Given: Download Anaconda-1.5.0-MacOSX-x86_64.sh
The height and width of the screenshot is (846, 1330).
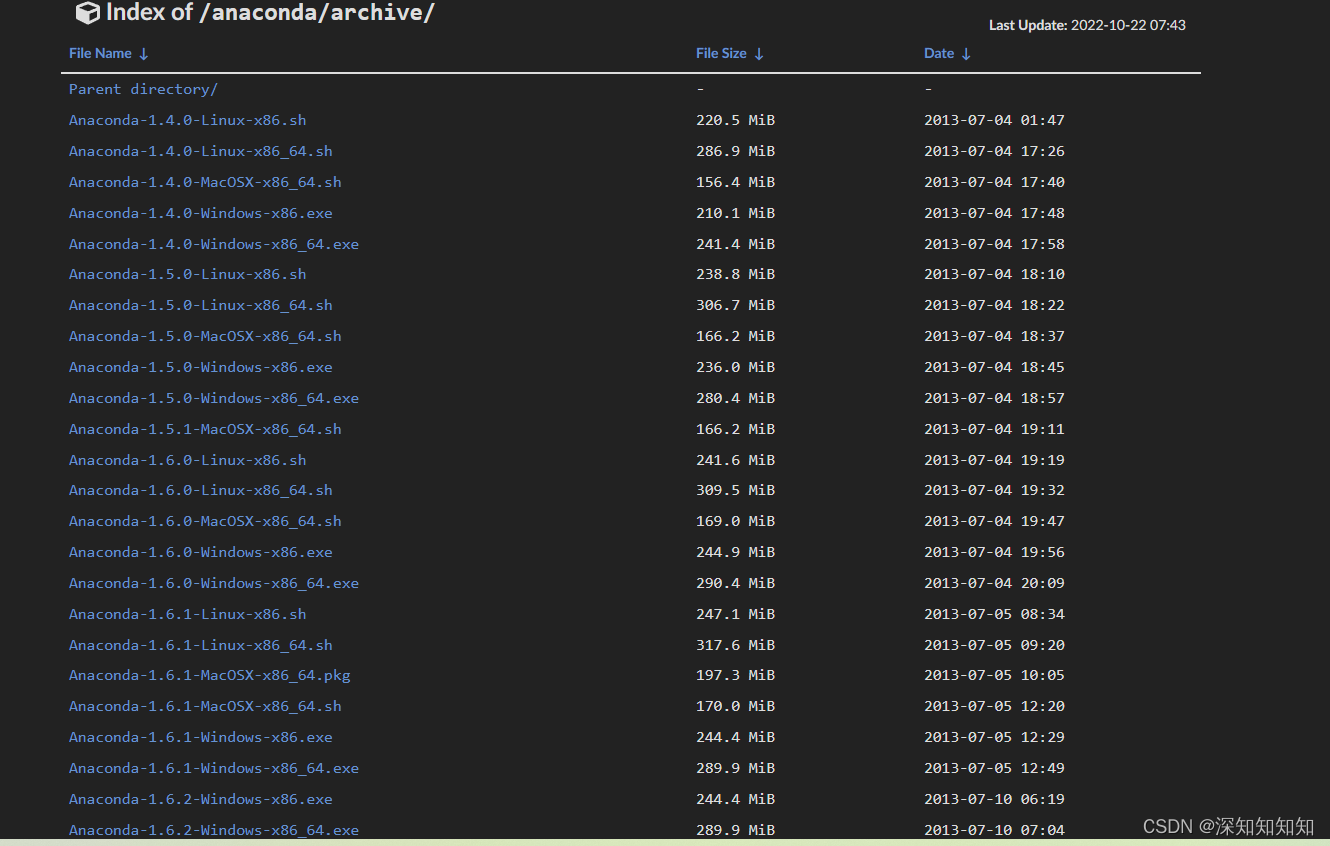Looking at the screenshot, I should point(205,336).
